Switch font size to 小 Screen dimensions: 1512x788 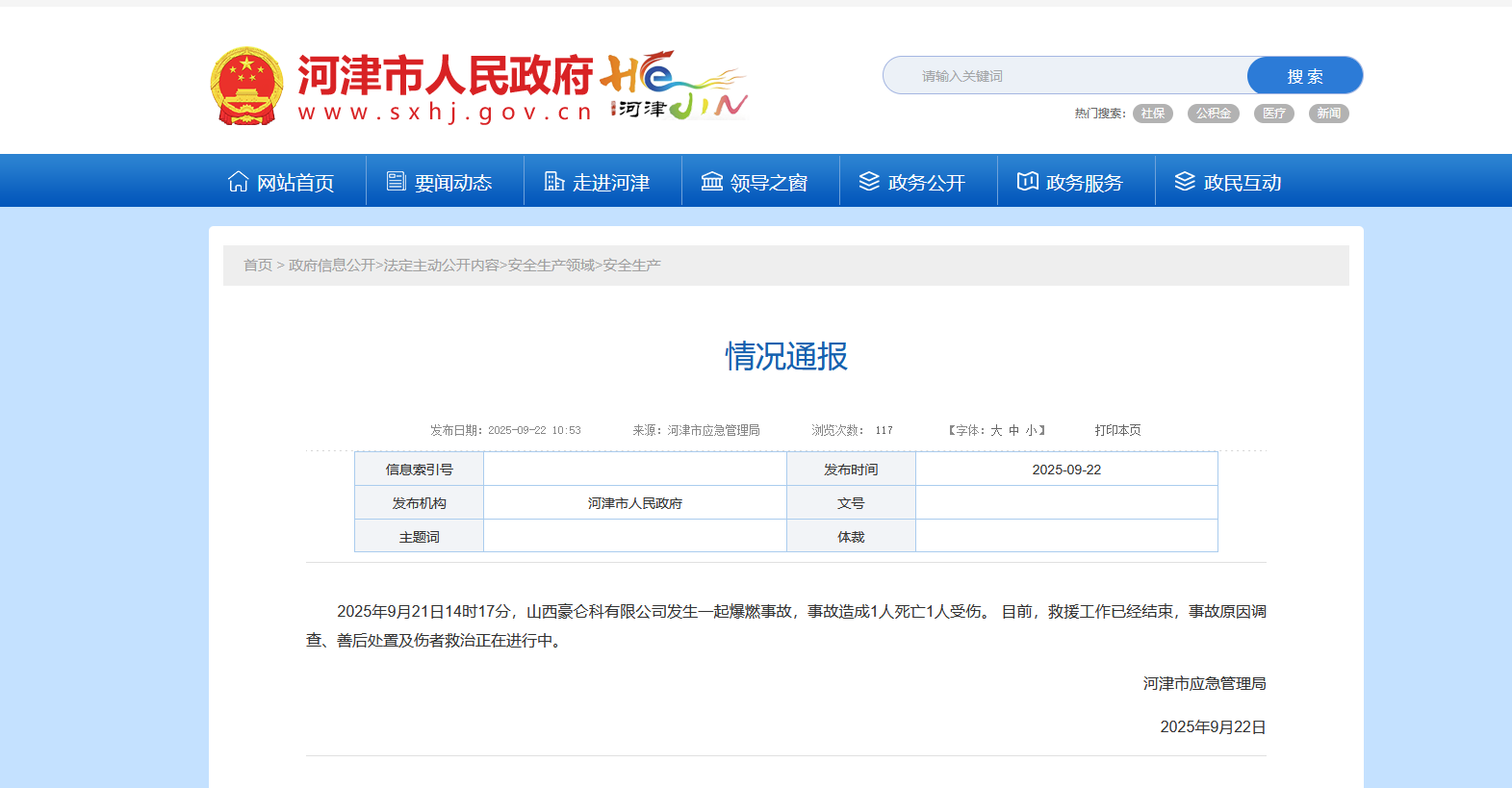click(1030, 431)
